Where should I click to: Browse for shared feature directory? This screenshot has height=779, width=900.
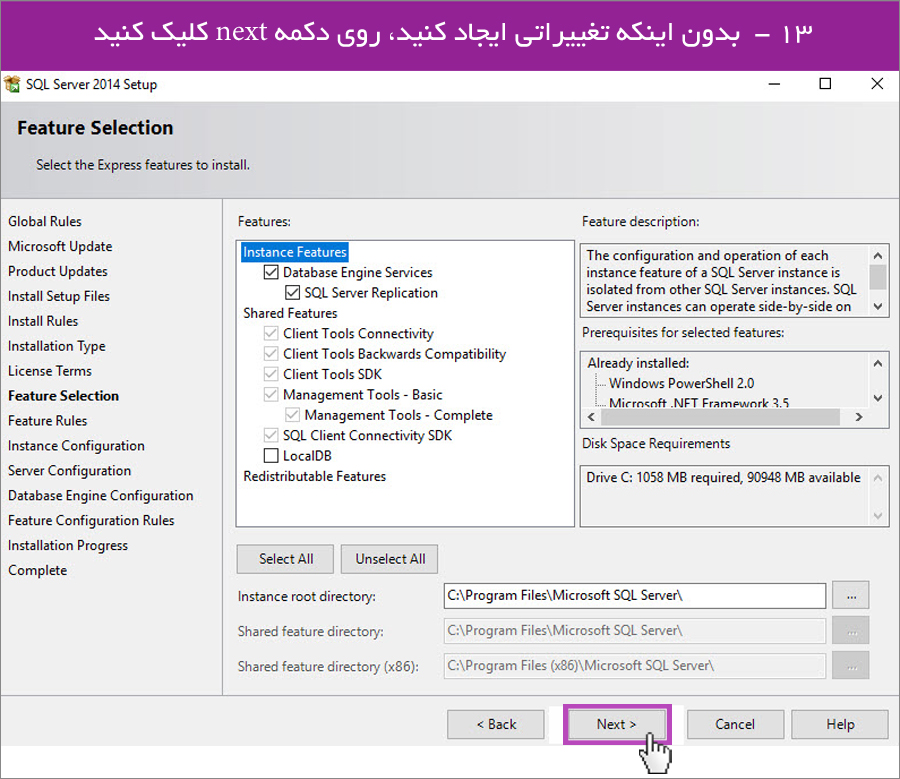tap(851, 631)
